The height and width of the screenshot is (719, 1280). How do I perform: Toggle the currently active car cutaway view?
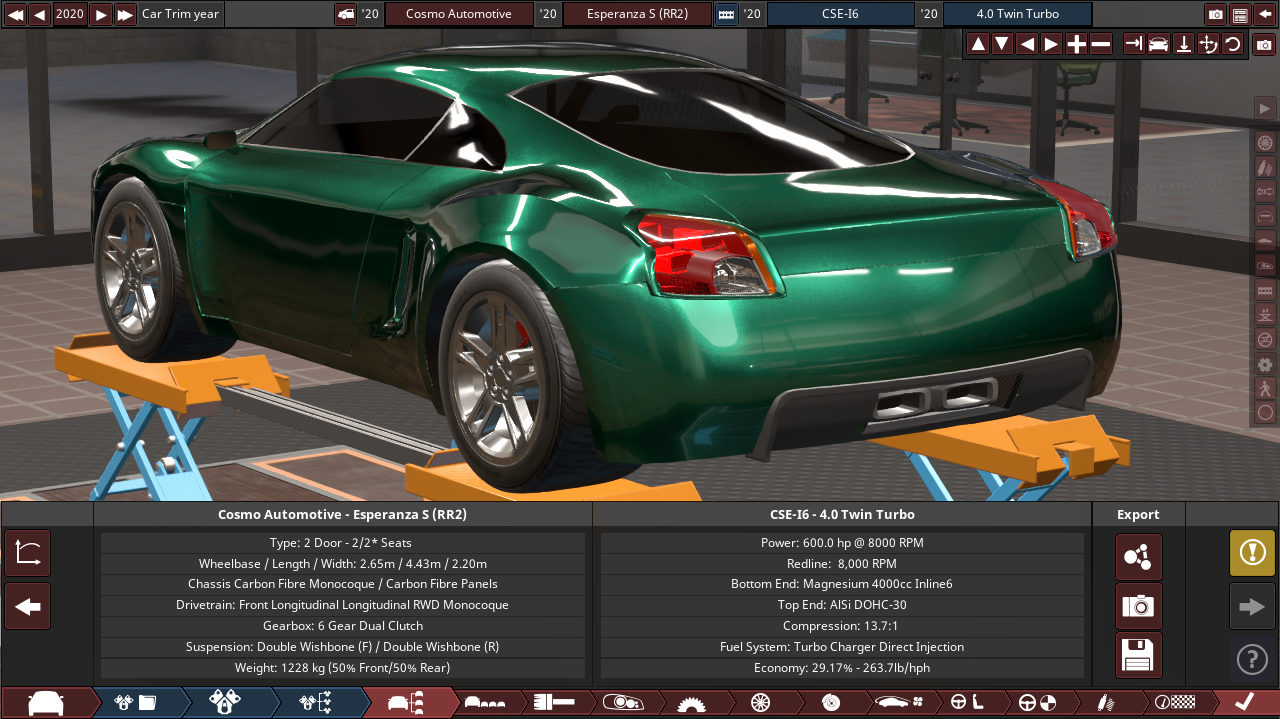tap(1265, 265)
